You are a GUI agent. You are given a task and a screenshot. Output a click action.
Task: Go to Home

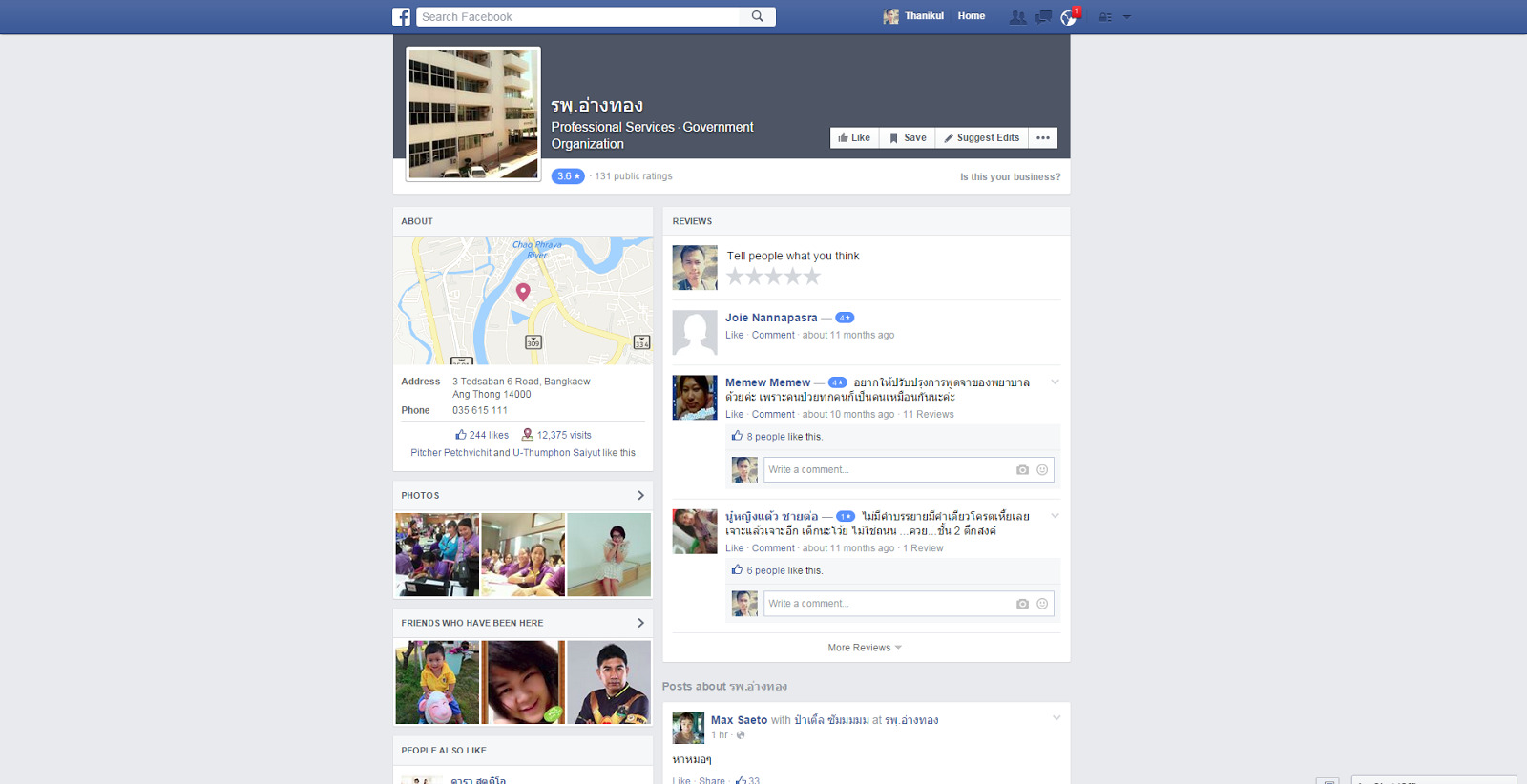pos(972,16)
